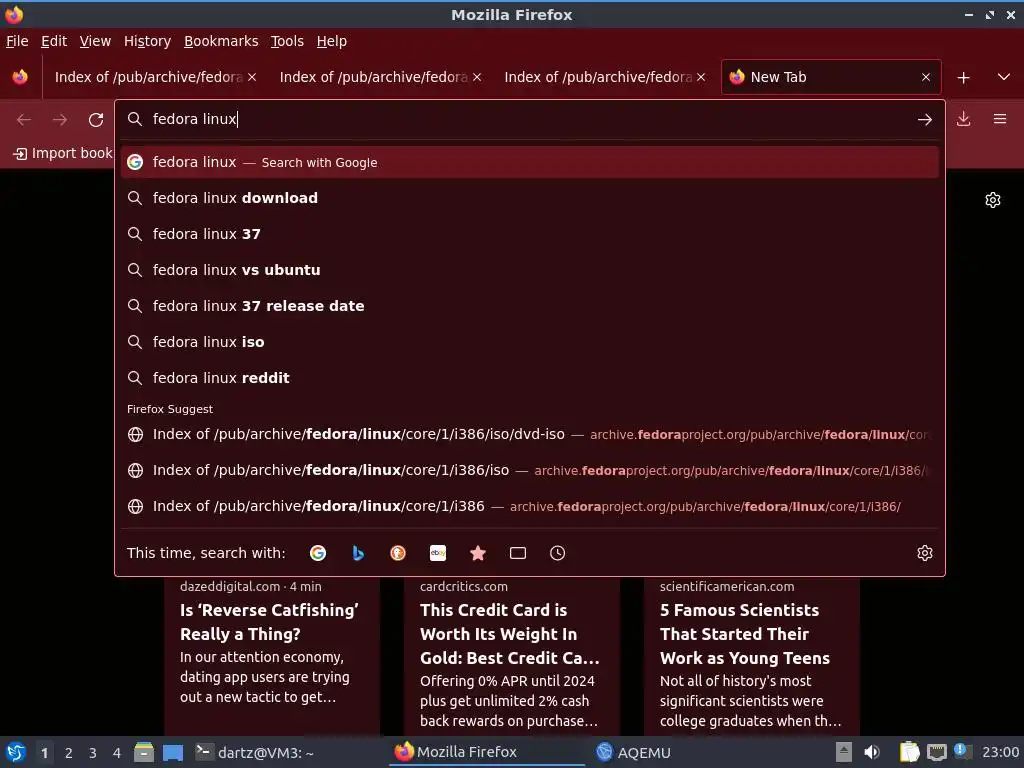This screenshot has height=768, width=1024.
Task: Switch to workspace 1 in taskbar
Action: pyautogui.click(x=44, y=753)
